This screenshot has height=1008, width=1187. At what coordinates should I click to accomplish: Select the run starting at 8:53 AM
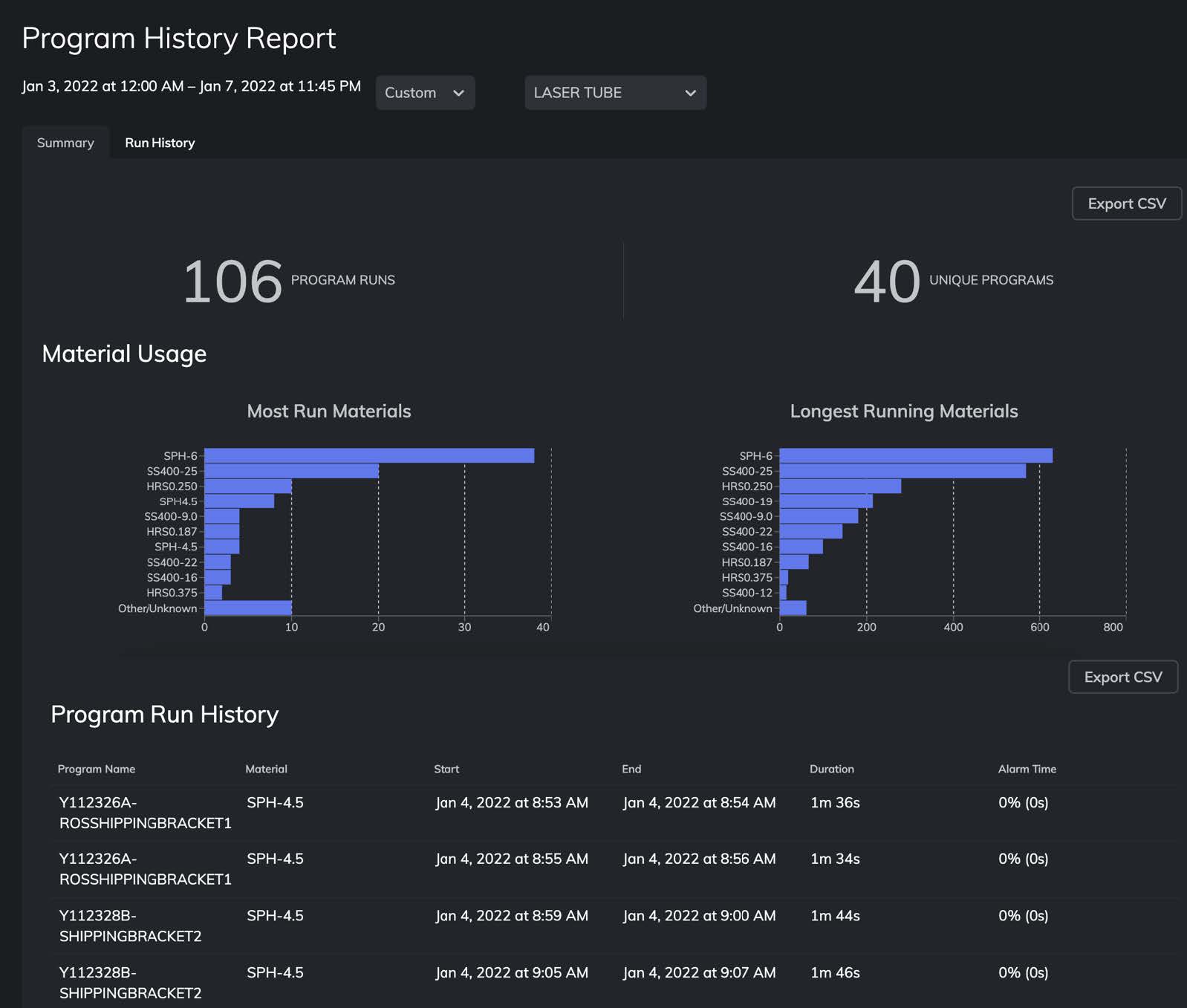pyautogui.click(x=511, y=803)
